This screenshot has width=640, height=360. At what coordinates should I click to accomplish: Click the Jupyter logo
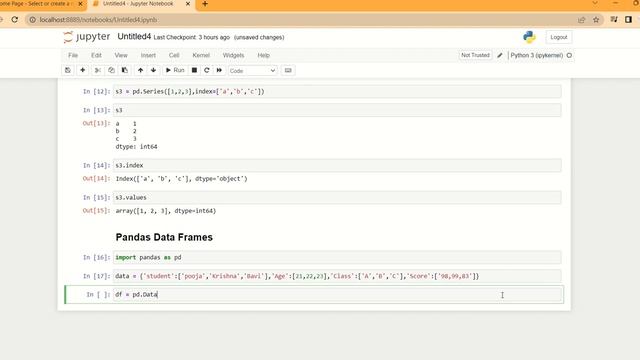[87, 37]
